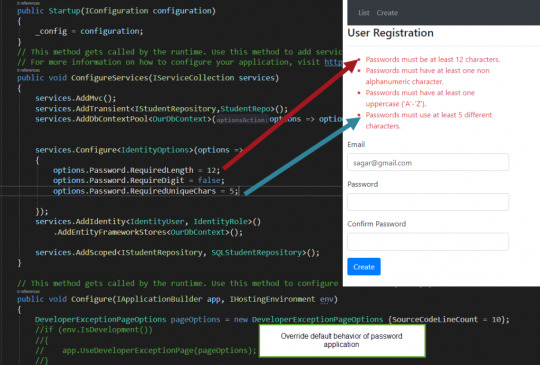Click 'options.Password.RequireDigit = false;' line
540x365 pixels.
[138, 180]
